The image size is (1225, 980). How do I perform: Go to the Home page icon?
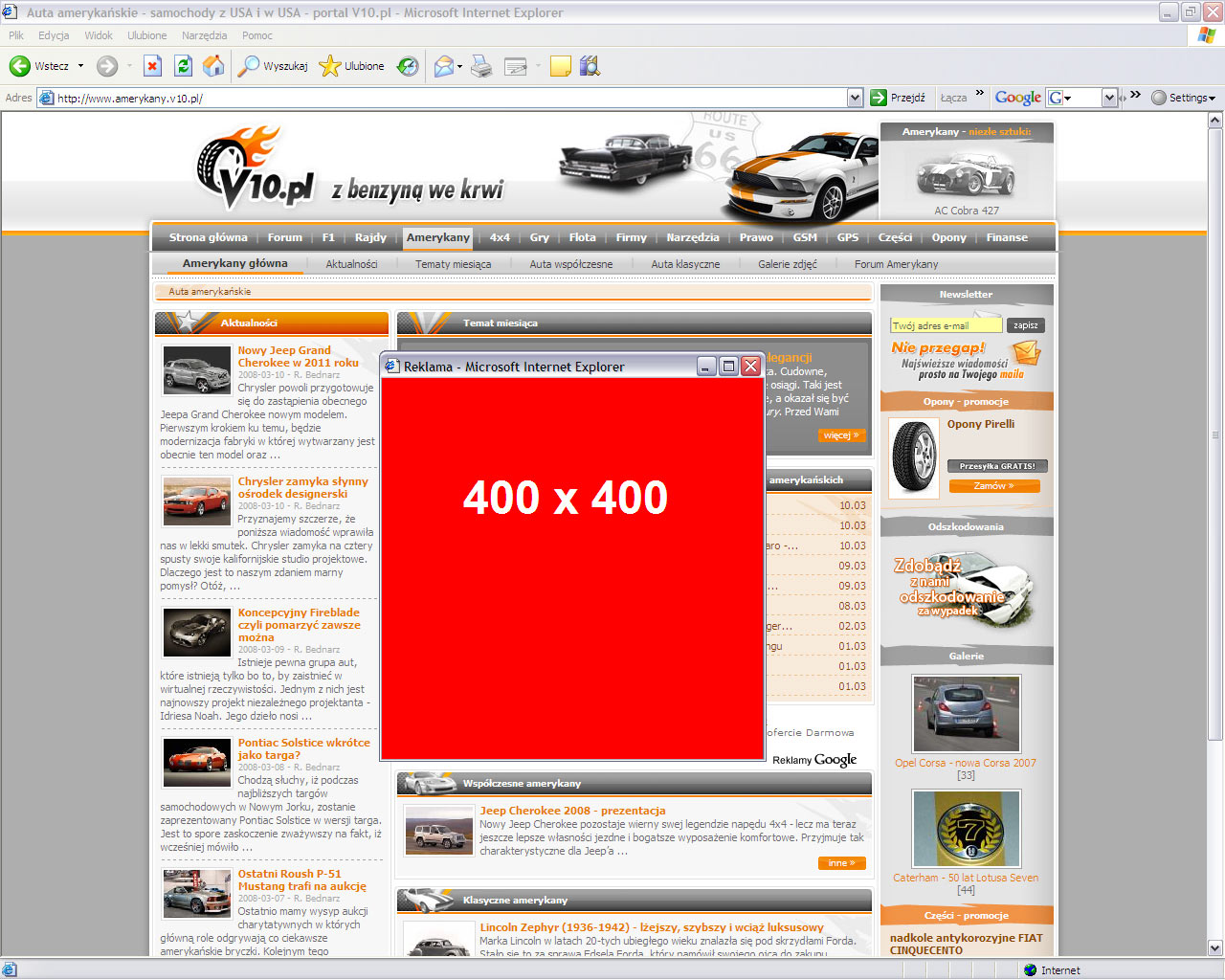213,66
